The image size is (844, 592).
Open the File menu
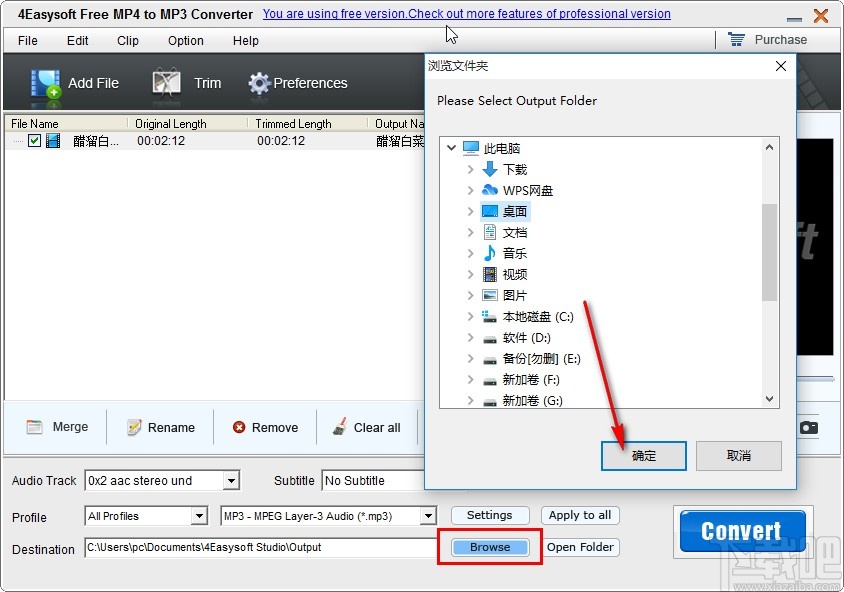tap(26, 41)
